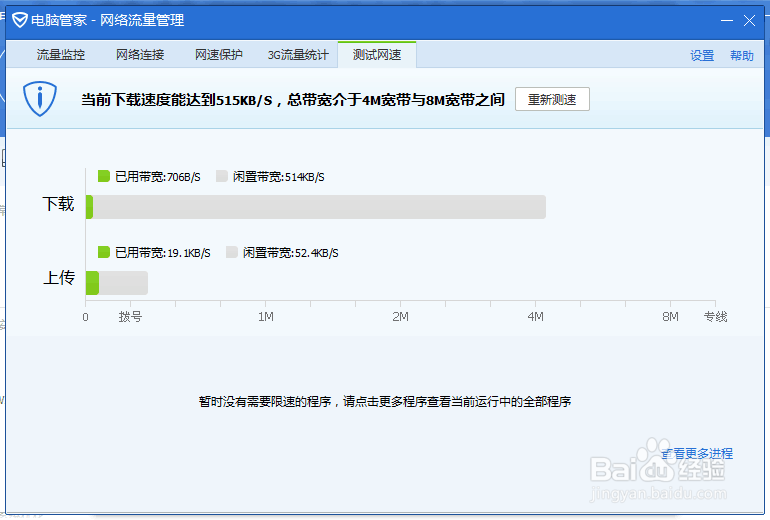Click the 专线 axis label
Image resolution: width=770 pixels, height=520 pixels.
[715, 317]
